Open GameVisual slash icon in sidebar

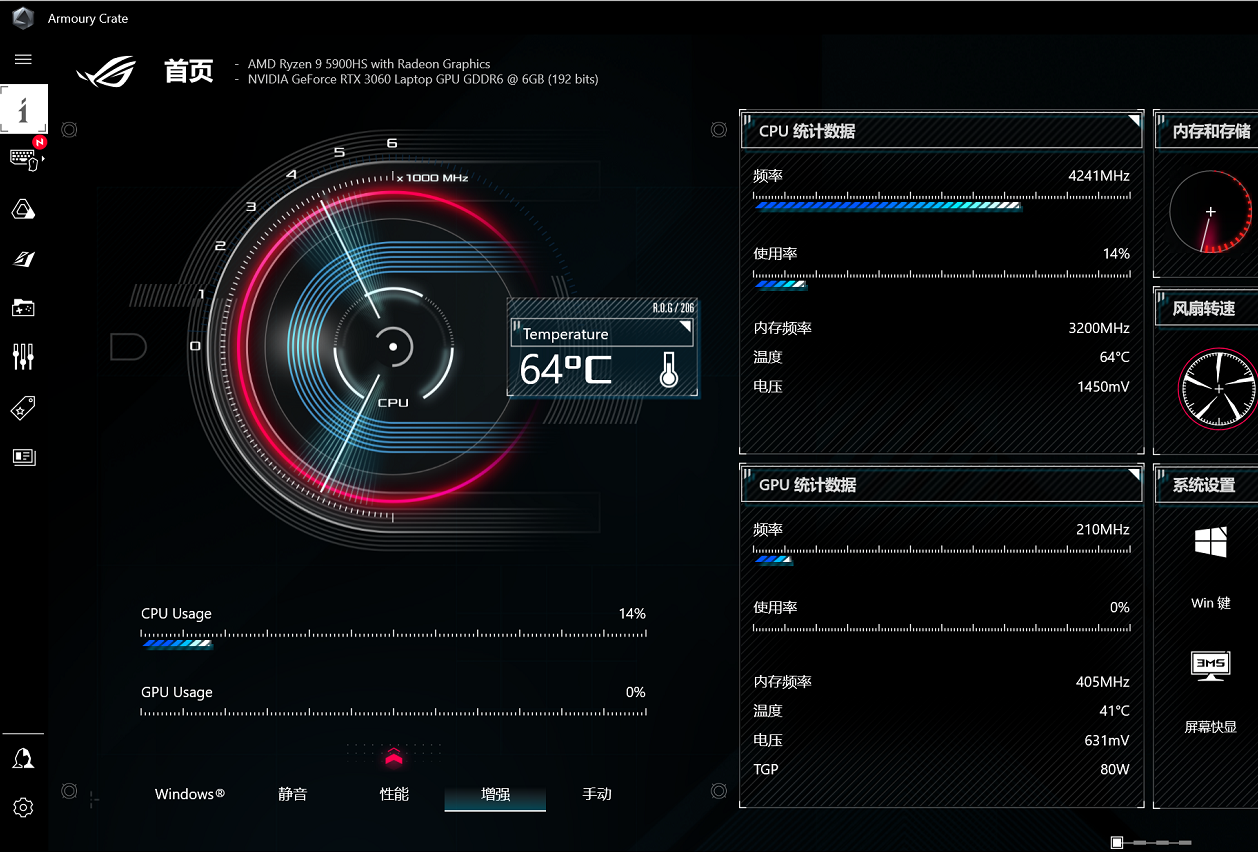[23, 259]
